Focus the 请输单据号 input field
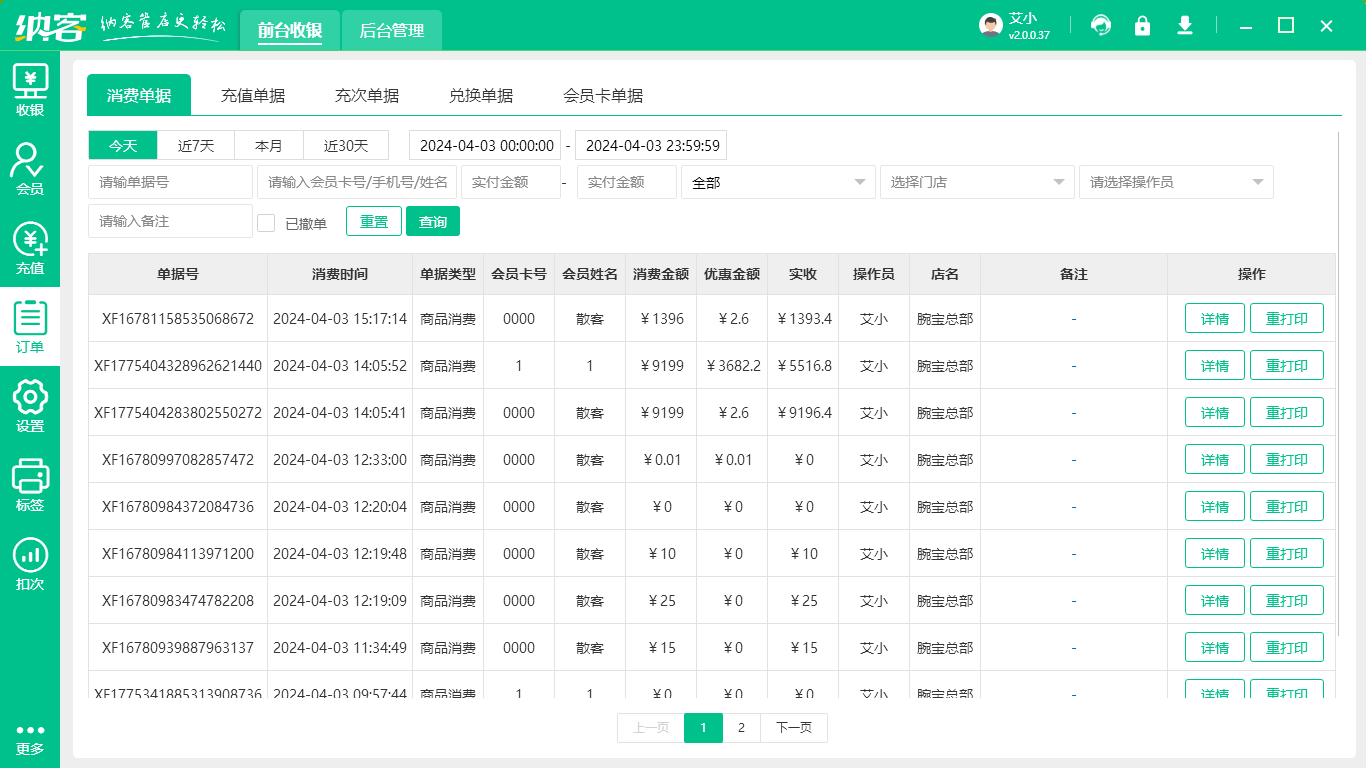 (170, 182)
